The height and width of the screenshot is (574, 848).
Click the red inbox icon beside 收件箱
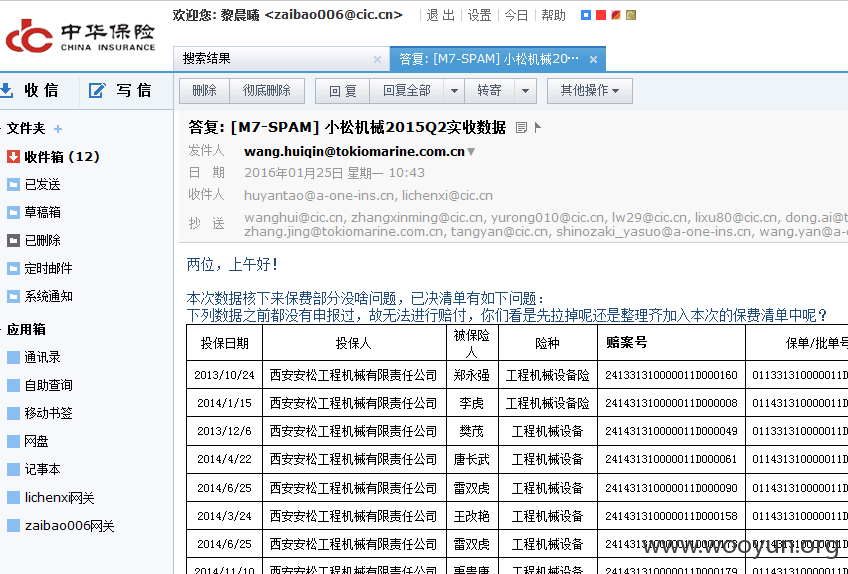[13, 157]
